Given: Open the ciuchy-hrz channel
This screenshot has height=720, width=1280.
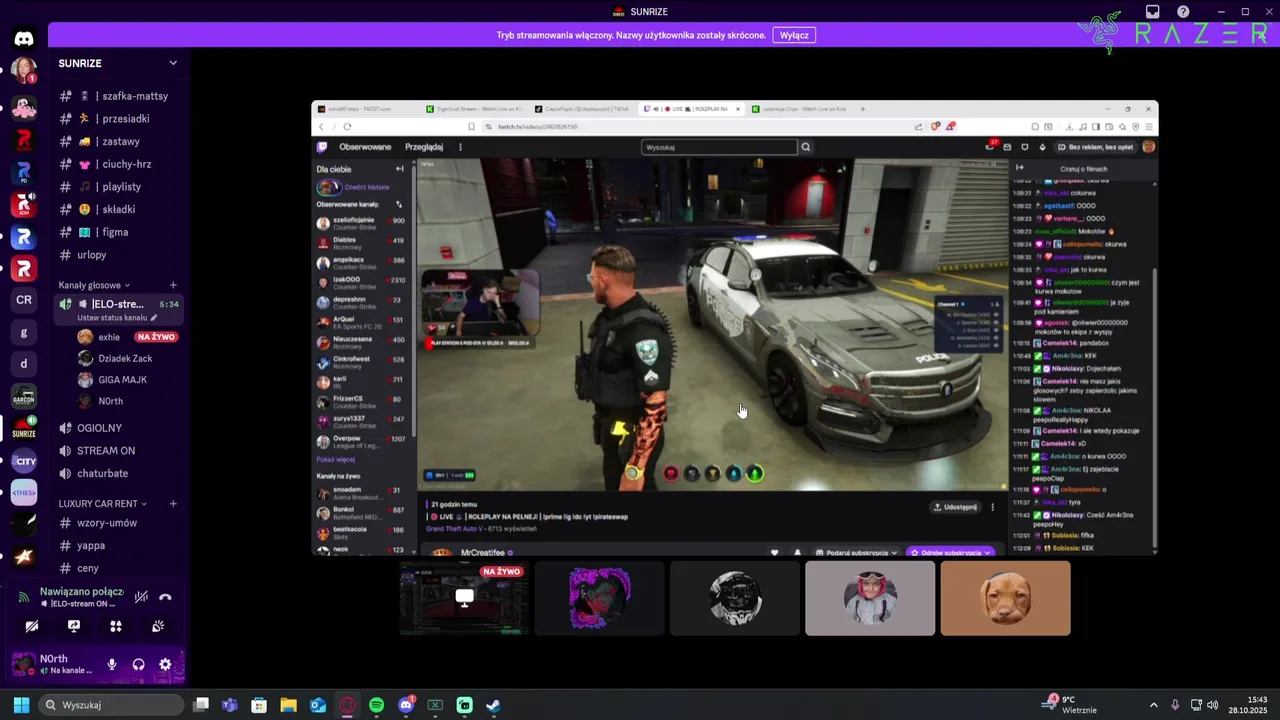Looking at the screenshot, I should point(119,164).
